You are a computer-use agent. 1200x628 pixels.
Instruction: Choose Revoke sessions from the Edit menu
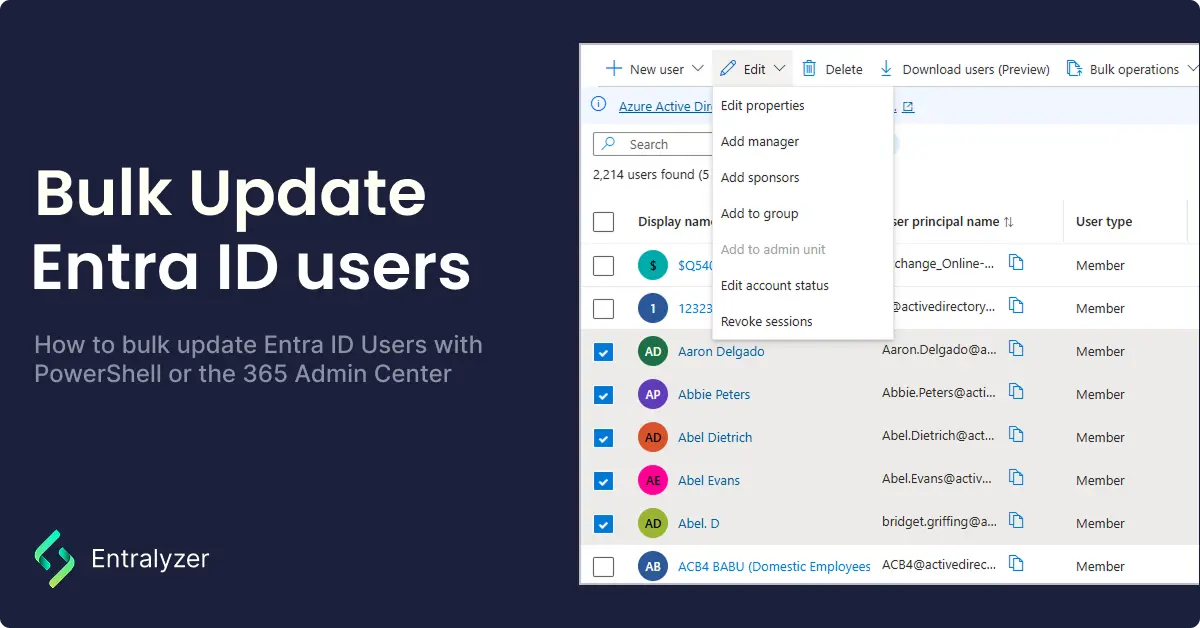pos(766,321)
